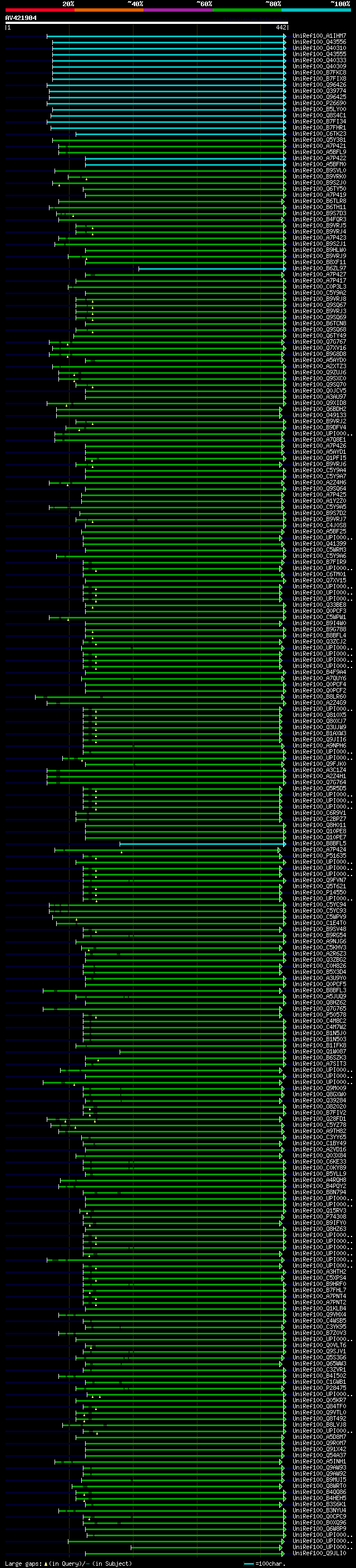Click the purple ~60% identity color segment
This screenshot has height=1568, width=356.
click(177, 11)
